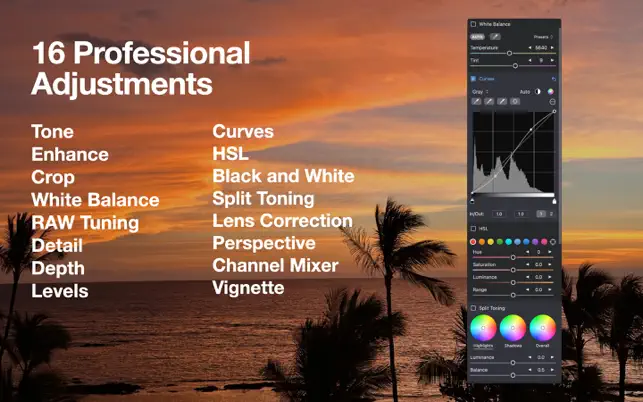Select the black point eyedropper in Curves
643x402 pixels.
pyautogui.click(x=476, y=101)
